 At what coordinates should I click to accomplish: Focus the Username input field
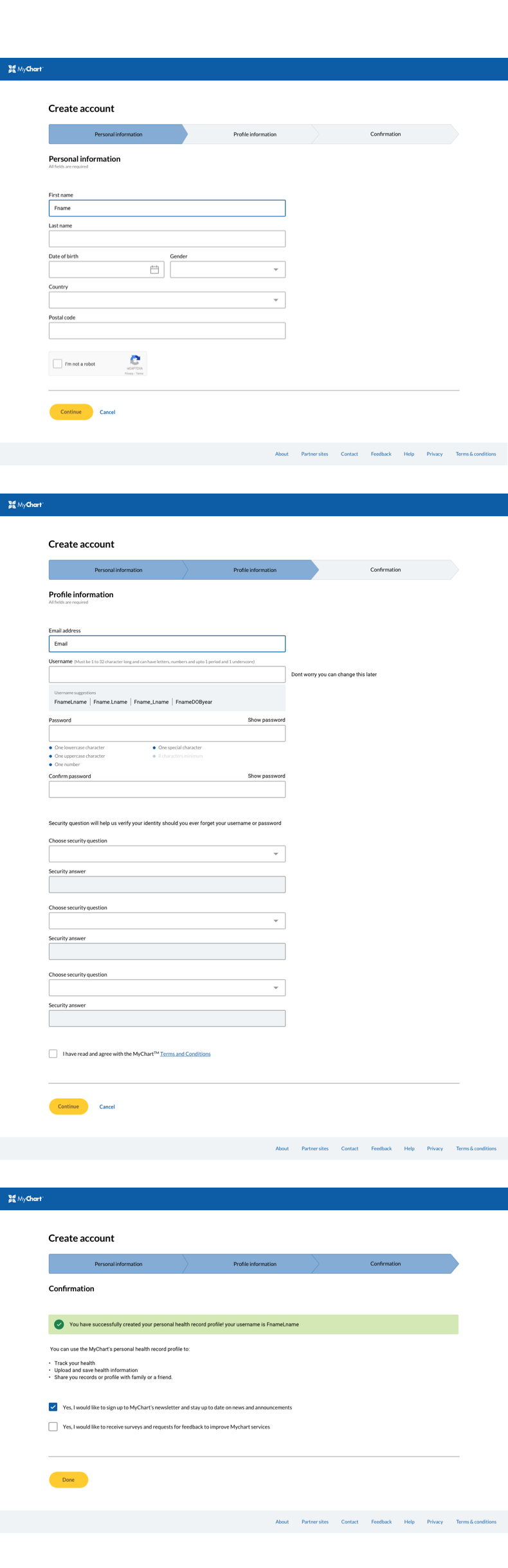click(167, 674)
